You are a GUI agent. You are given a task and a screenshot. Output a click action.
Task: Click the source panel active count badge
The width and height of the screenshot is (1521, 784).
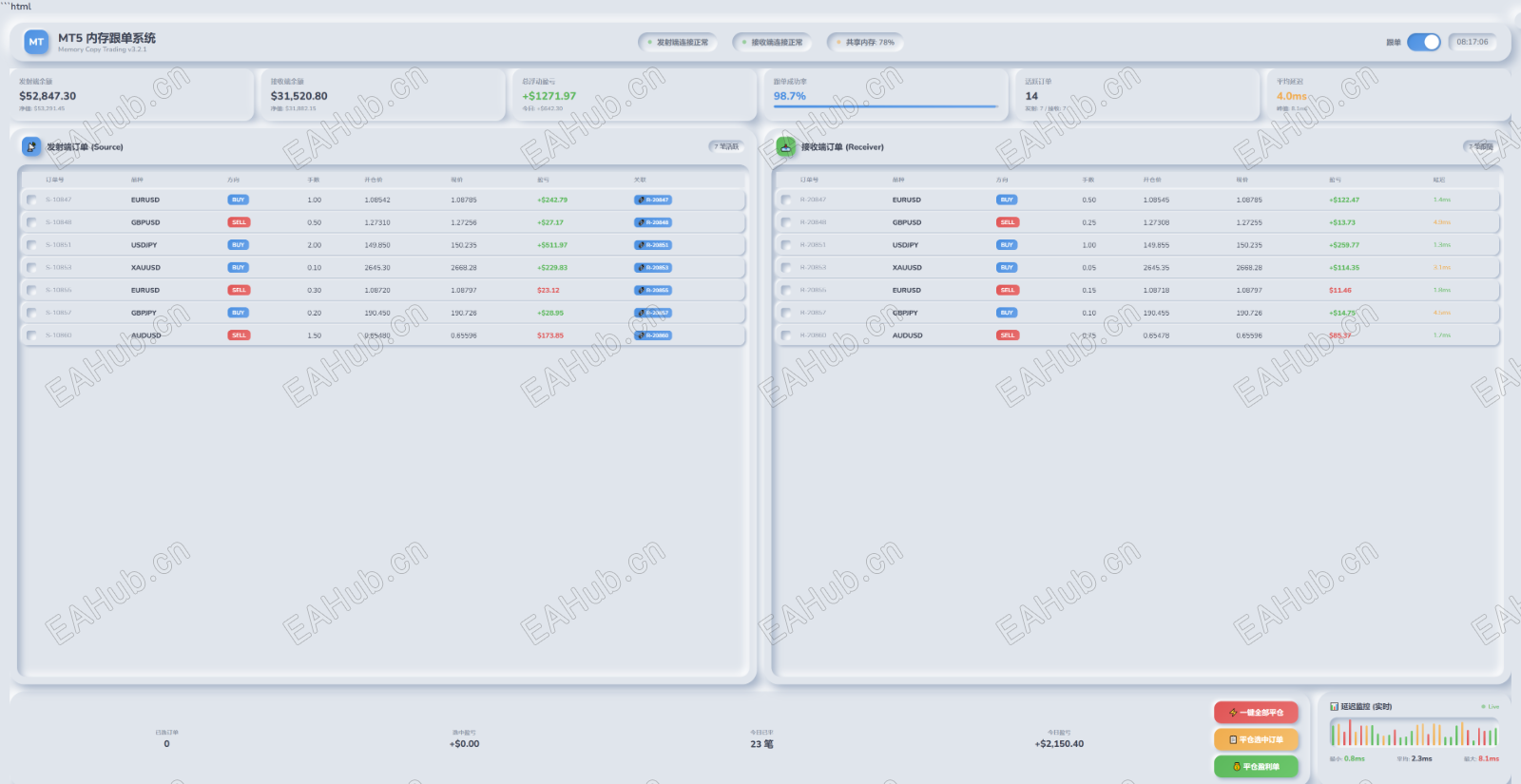pos(726,146)
